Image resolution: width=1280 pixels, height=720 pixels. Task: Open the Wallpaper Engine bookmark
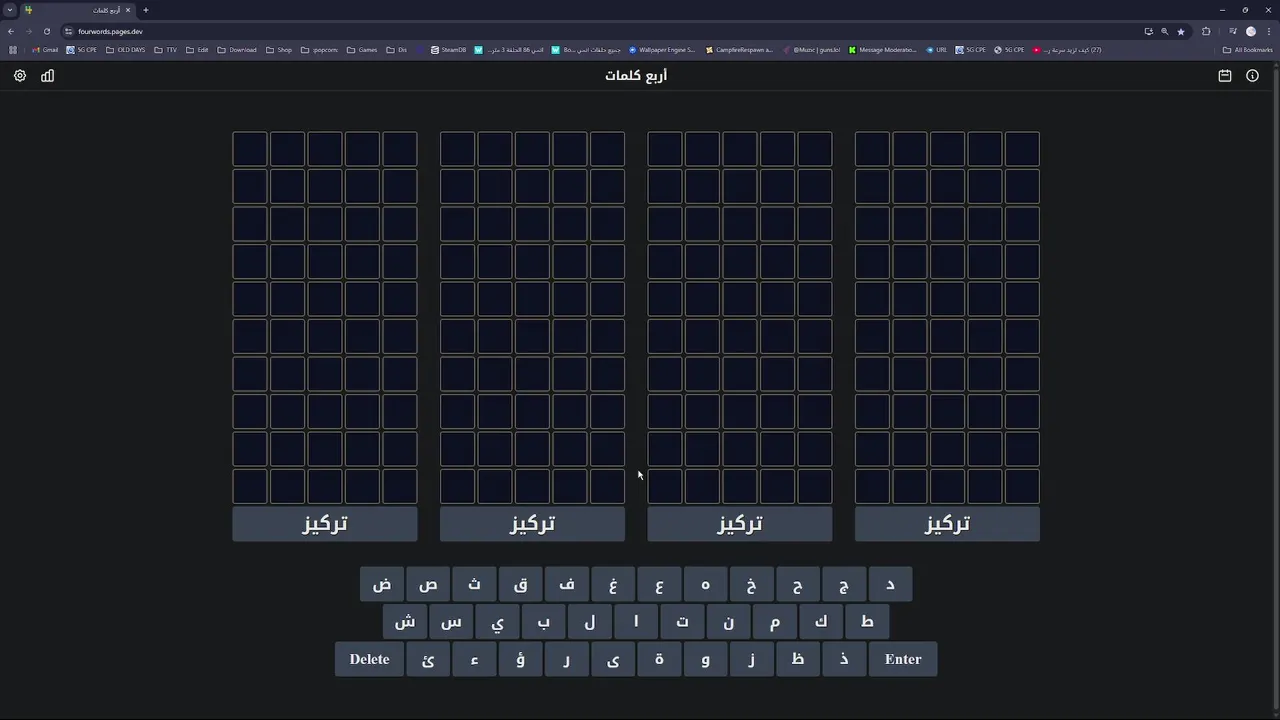click(661, 50)
